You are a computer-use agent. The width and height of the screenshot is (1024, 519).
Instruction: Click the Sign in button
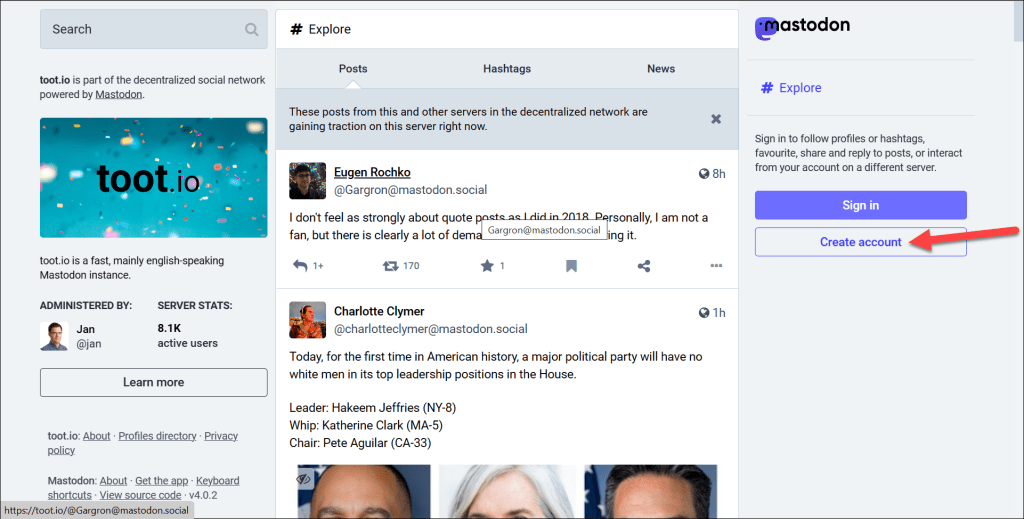pos(861,205)
